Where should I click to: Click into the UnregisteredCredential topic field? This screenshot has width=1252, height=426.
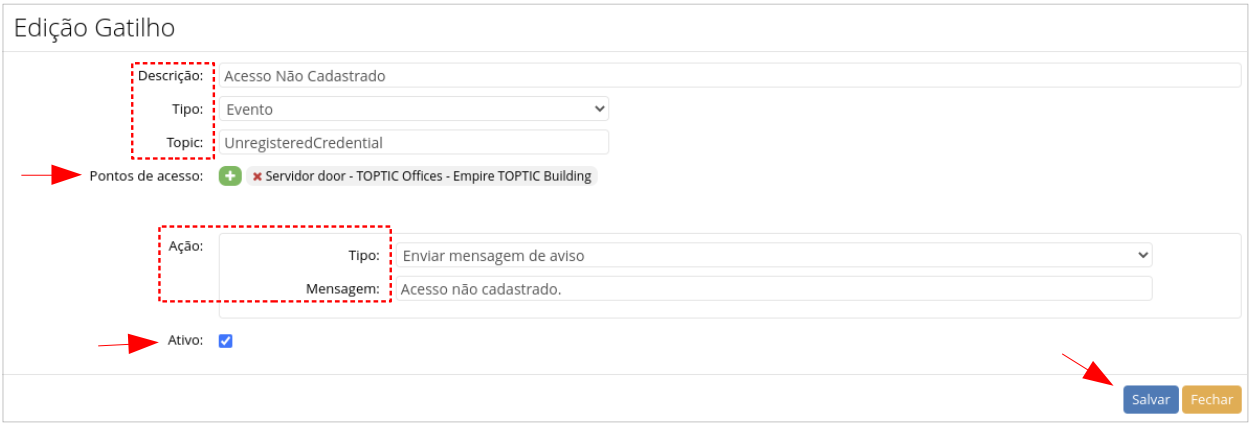tap(414, 143)
